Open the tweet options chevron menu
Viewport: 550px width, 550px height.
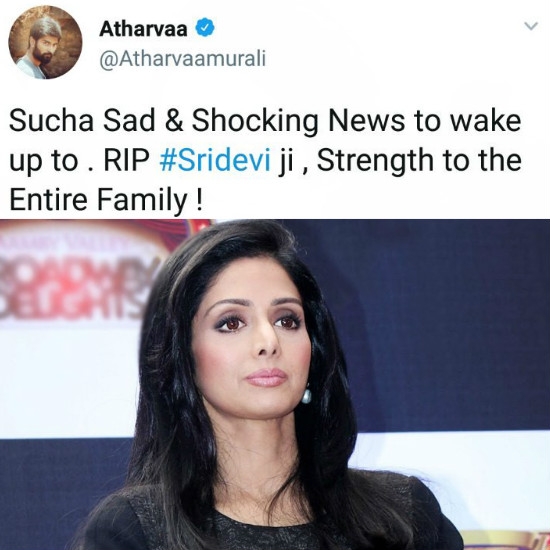pos(531,26)
